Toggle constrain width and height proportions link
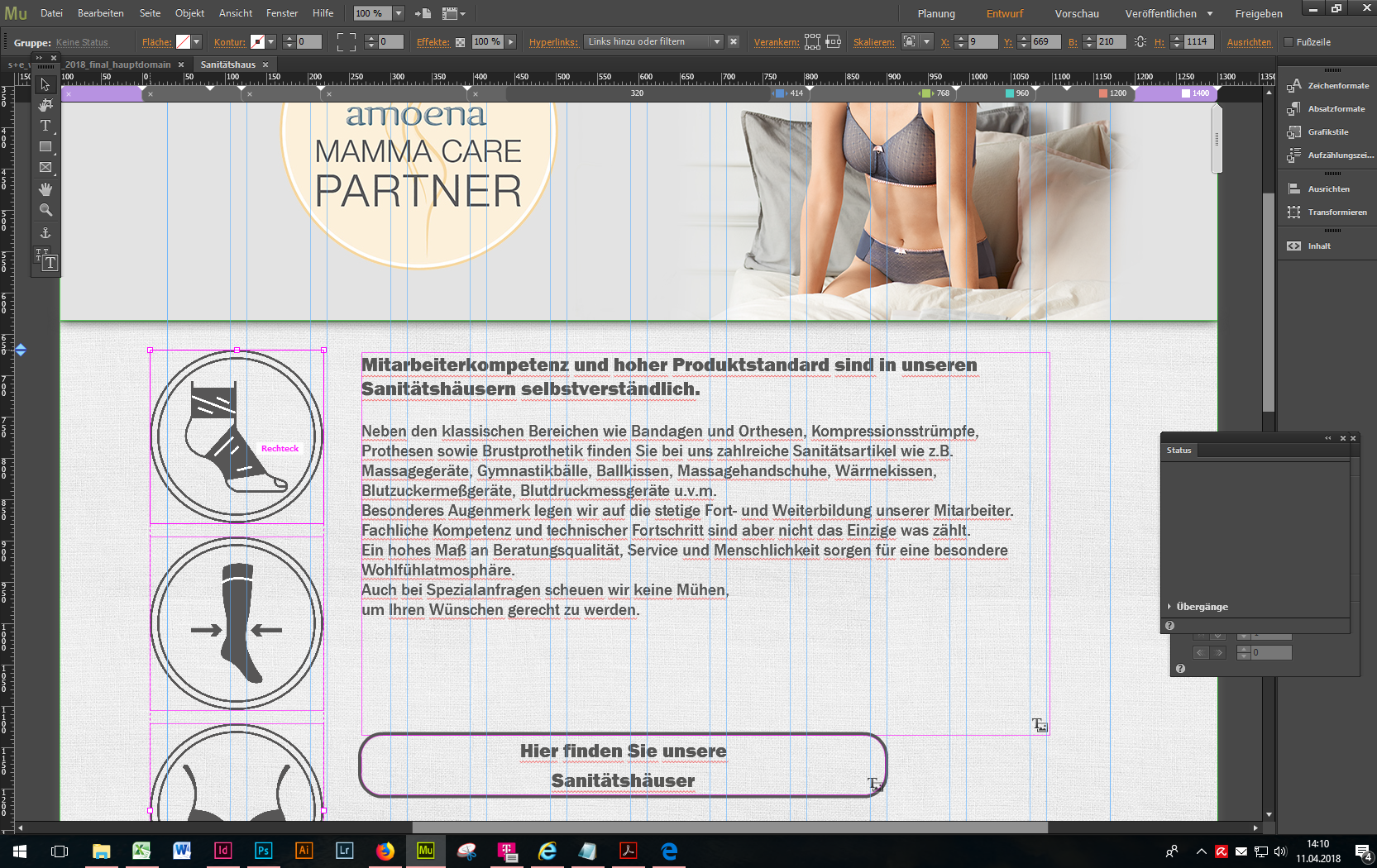 tap(1140, 41)
